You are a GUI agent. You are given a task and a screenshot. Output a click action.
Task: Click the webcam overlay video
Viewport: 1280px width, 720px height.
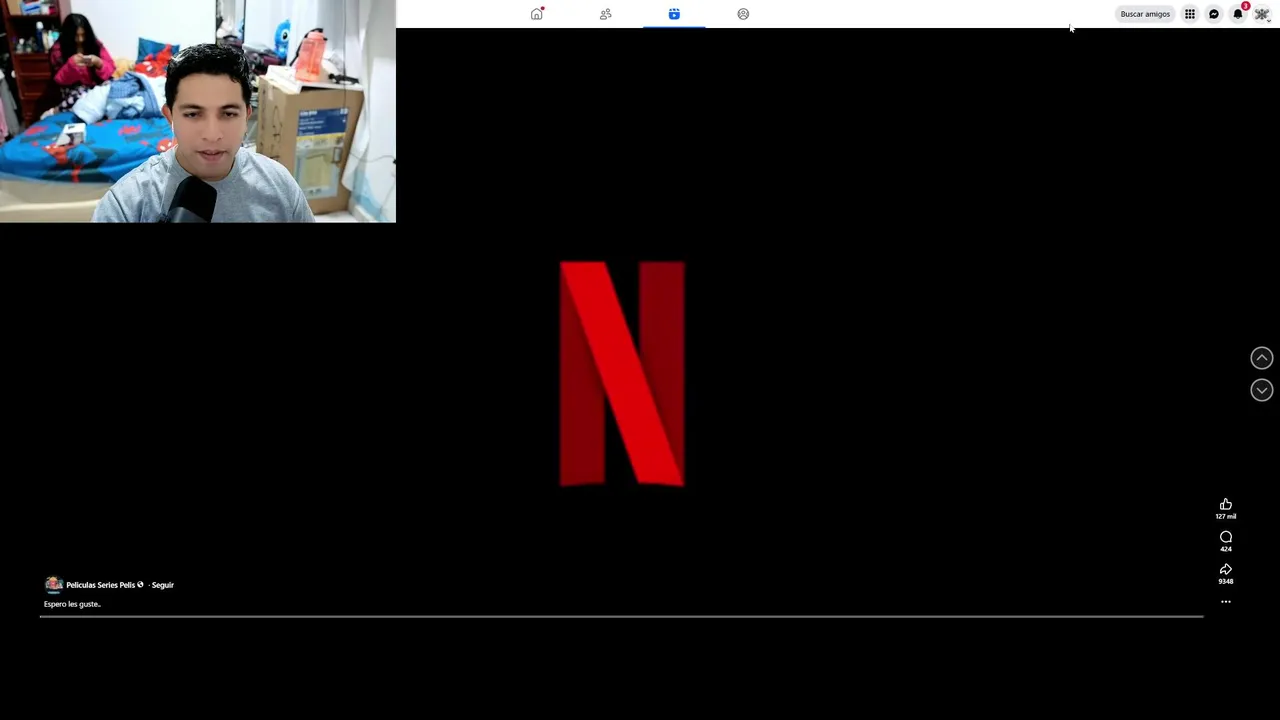click(198, 111)
